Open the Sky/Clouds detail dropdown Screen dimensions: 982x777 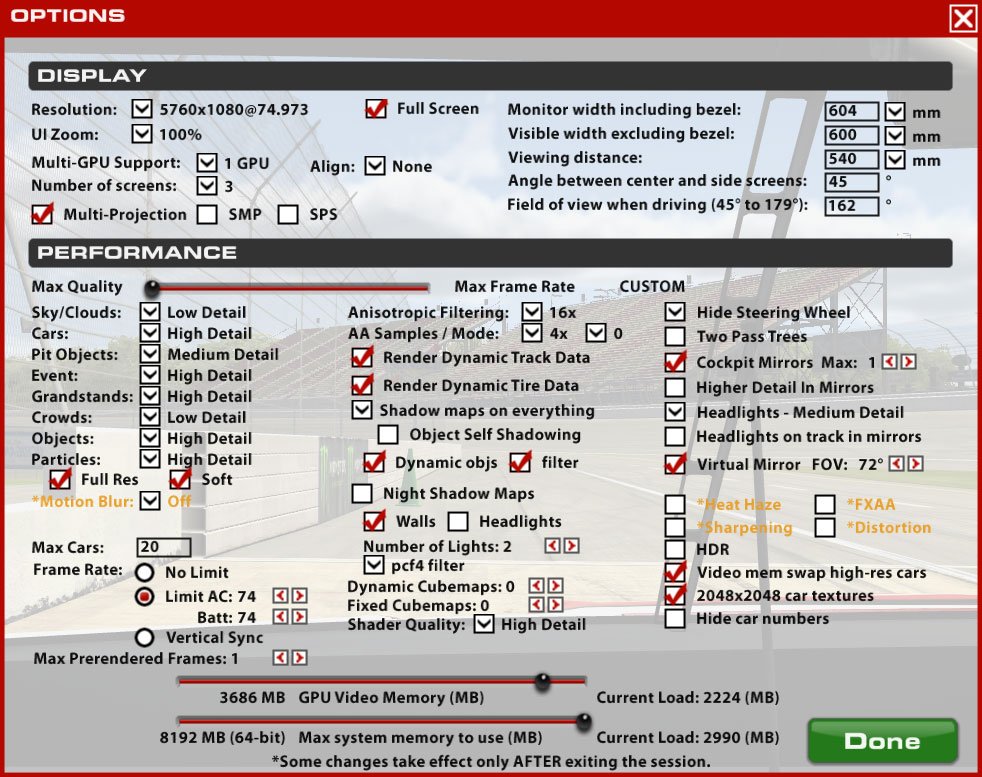click(150, 312)
